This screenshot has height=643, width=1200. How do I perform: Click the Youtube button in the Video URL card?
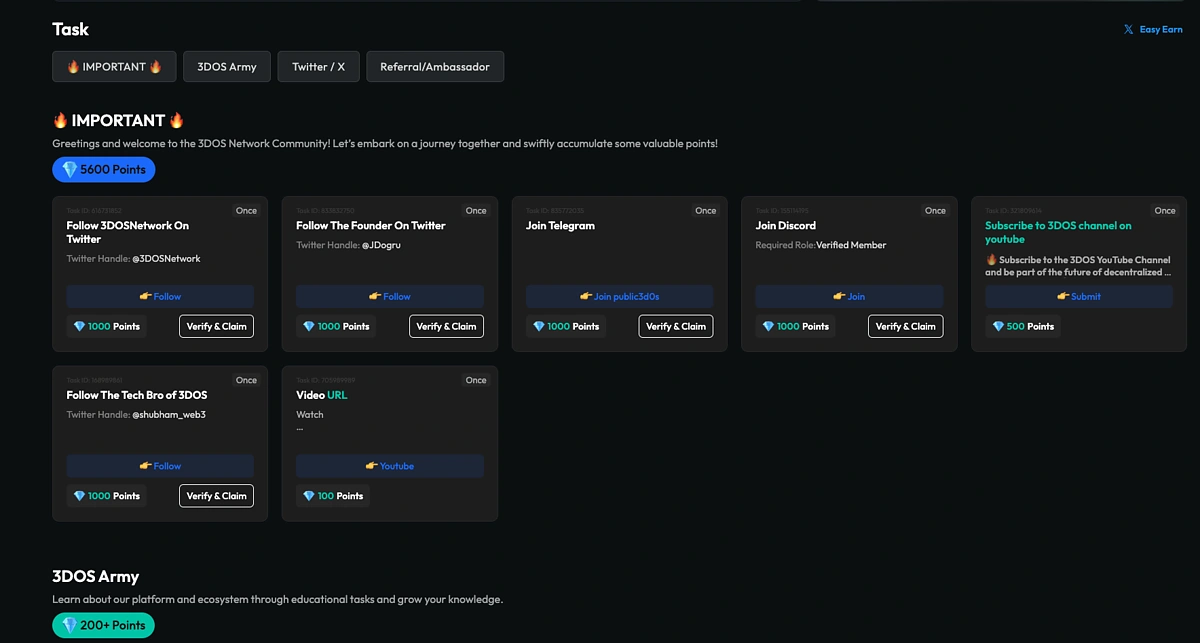coord(390,466)
